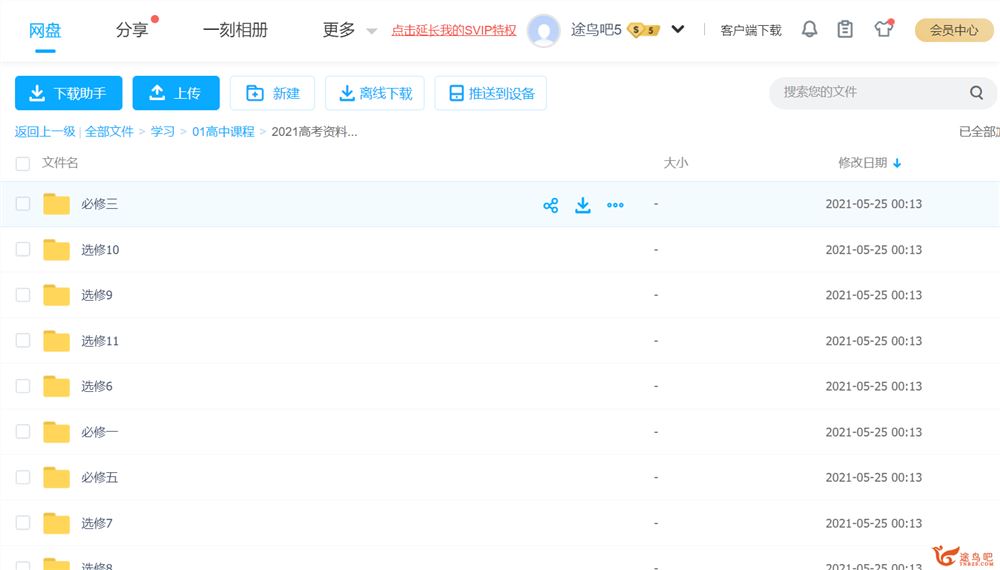1000x570 pixels.
Task: Open folder name 必修三
Action: [99, 204]
